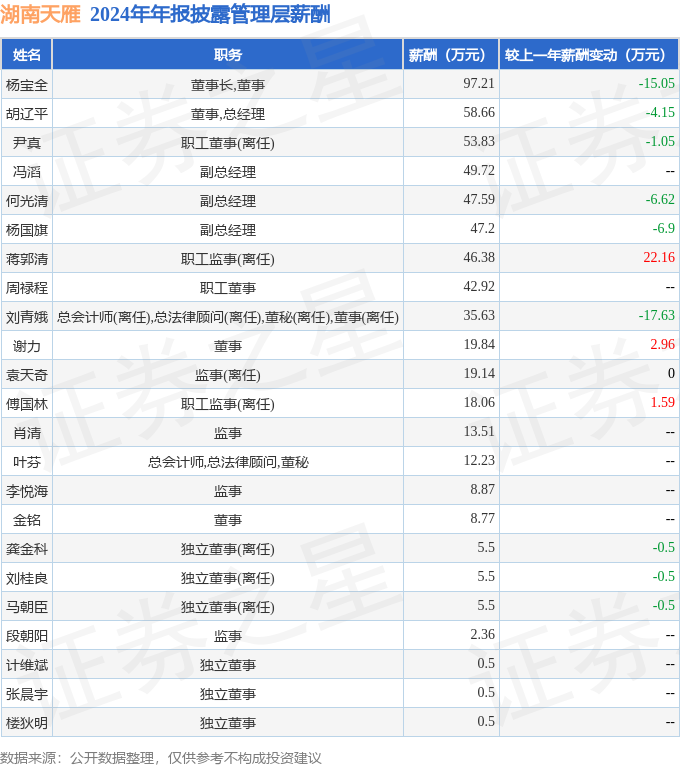Select the salary value 53.83
The width and height of the screenshot is (680, 767).
479,141
